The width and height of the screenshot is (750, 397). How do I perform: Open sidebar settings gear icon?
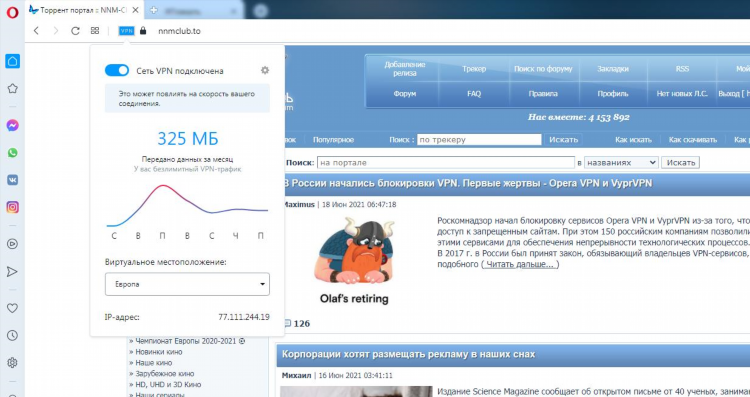click(x=12, y=363)
